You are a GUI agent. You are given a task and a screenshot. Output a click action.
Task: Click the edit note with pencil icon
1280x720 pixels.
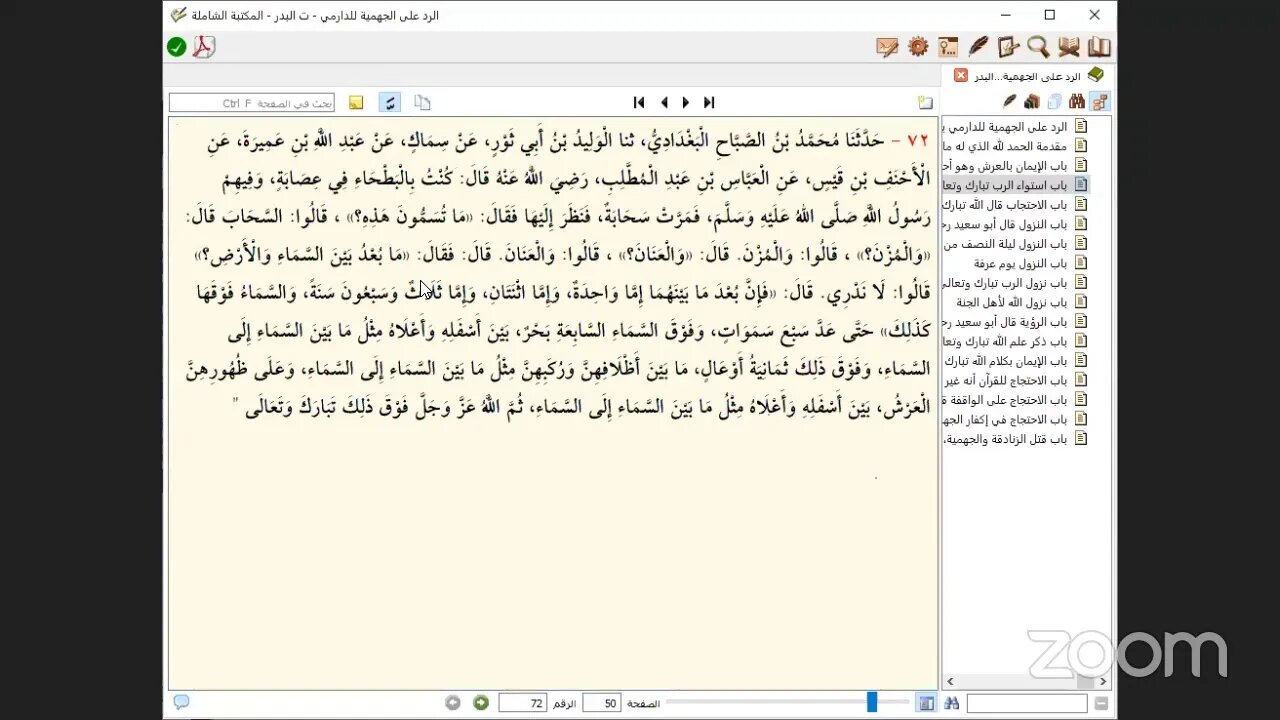[x=1008, y=47]
